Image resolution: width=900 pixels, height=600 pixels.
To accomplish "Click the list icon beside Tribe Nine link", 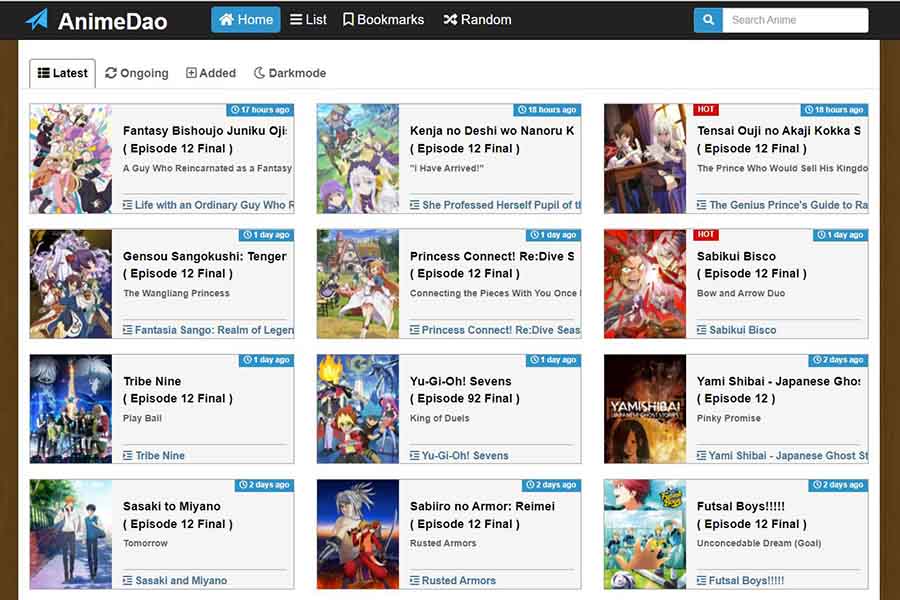I will point(127,455).
